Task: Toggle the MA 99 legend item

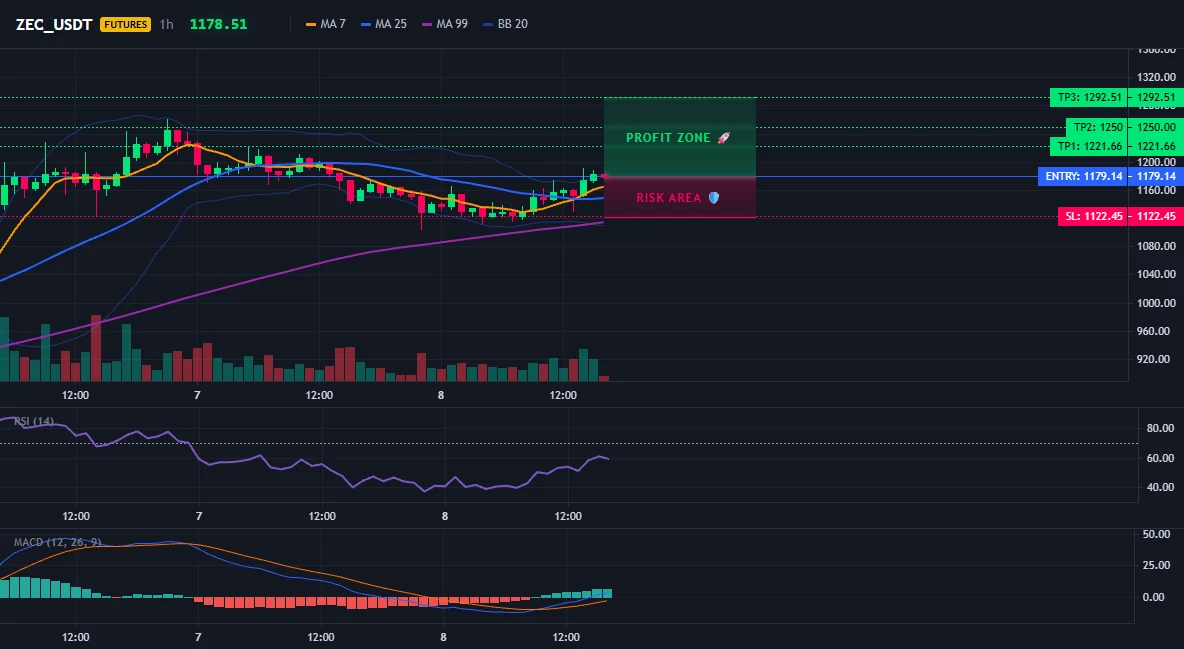Action: click(x=445, y=24)
